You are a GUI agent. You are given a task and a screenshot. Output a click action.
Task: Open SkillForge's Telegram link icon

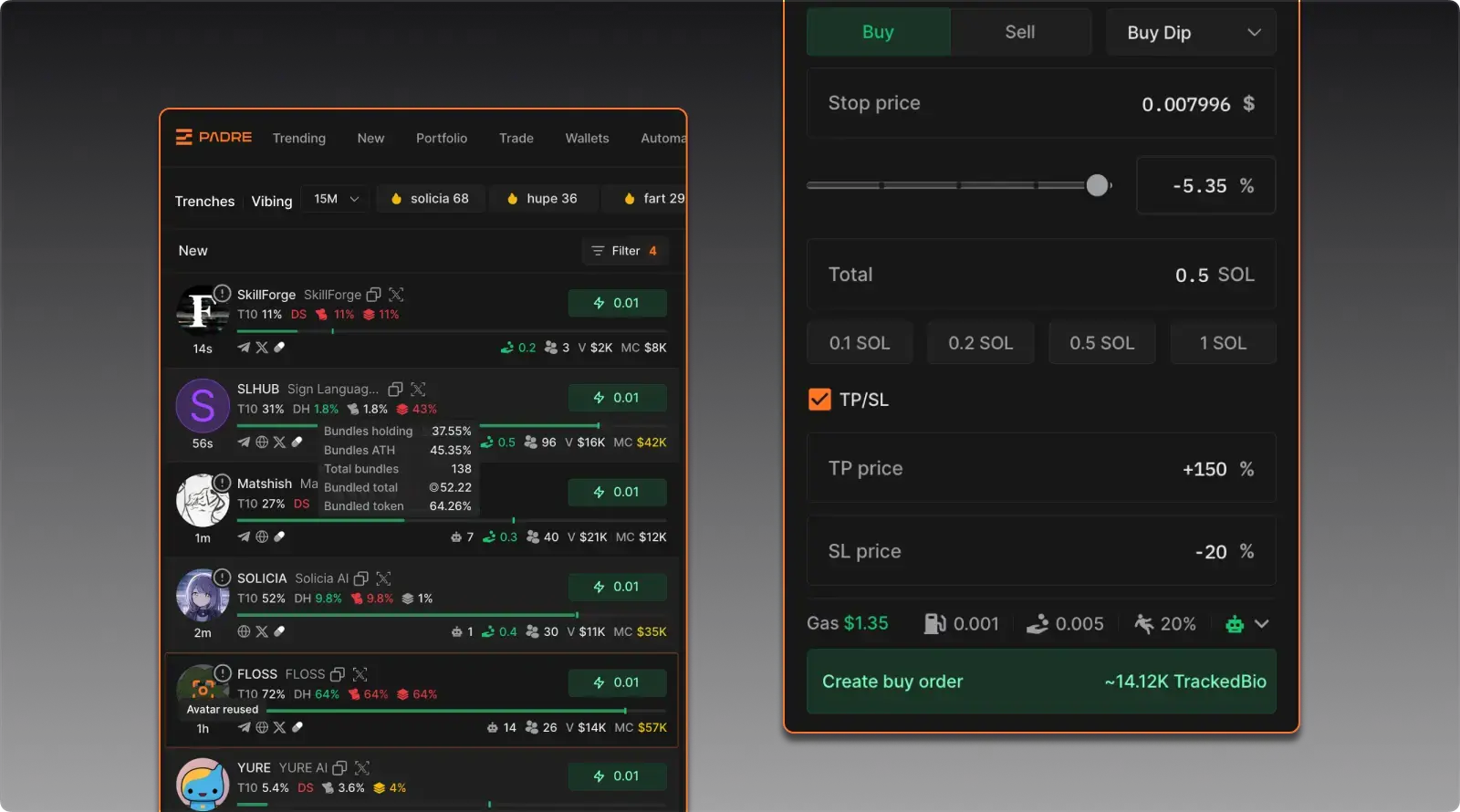tap(244, 348)
